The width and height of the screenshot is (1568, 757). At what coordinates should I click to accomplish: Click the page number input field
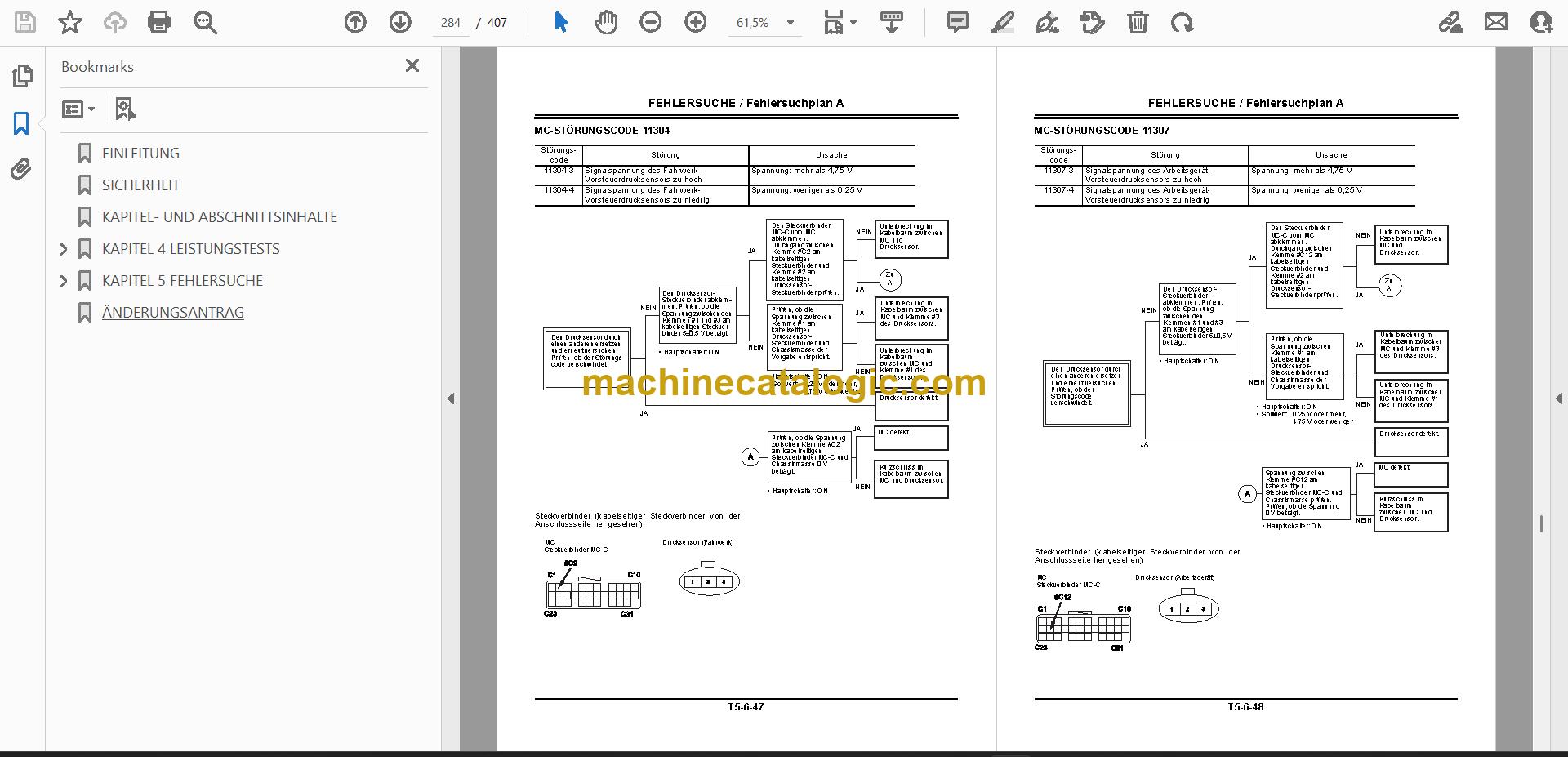pos(451,23)
